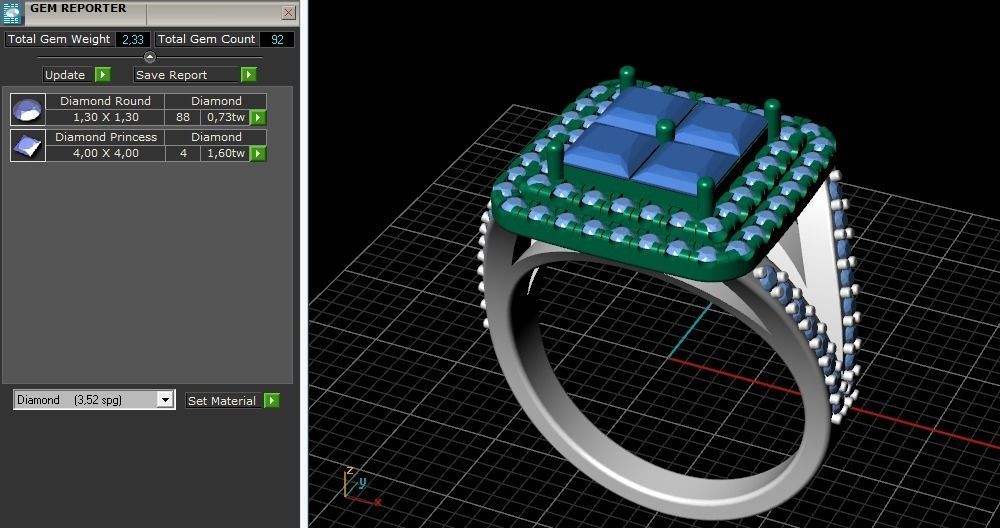1000x528 pixels.
Task: Click the count cell showing 4
Action: 183,154
